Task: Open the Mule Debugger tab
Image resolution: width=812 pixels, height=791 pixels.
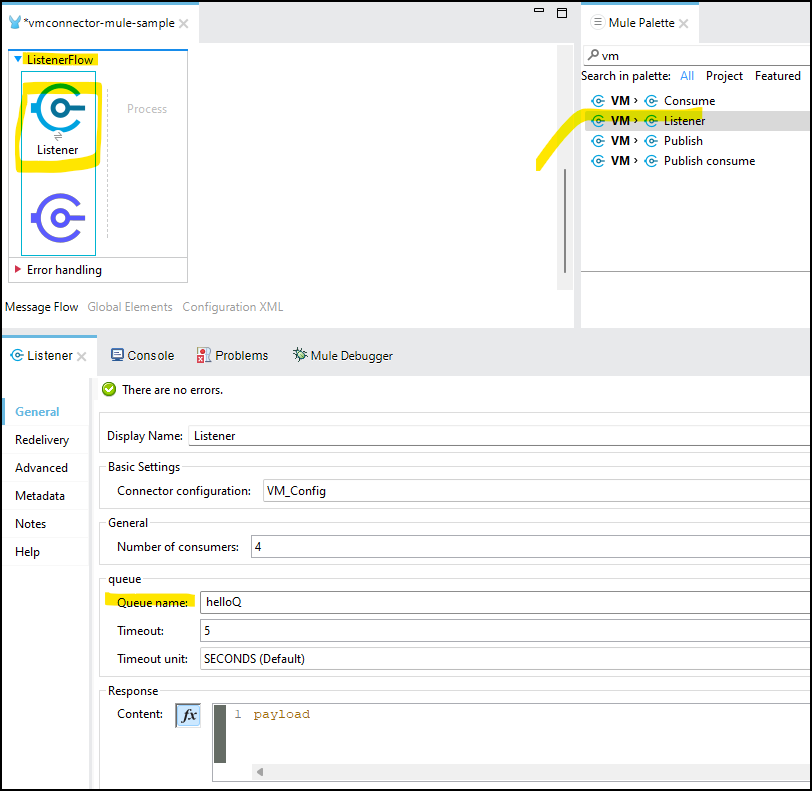Action: coord(343,355)
